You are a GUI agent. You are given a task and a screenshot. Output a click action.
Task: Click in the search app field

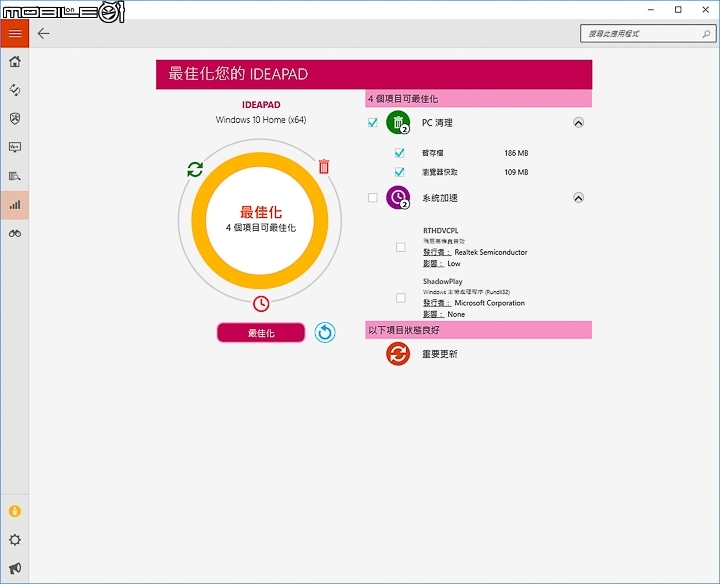tap(647, 34)
